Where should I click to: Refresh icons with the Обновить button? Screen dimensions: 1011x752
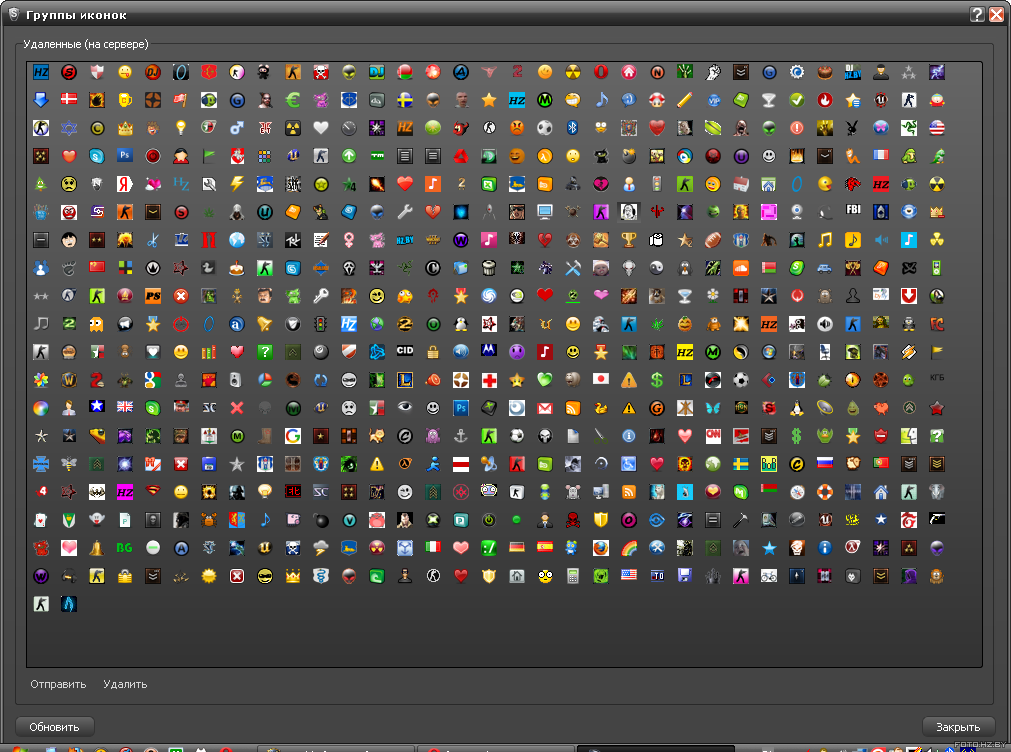pyautogui.click(x=55, y=727)
